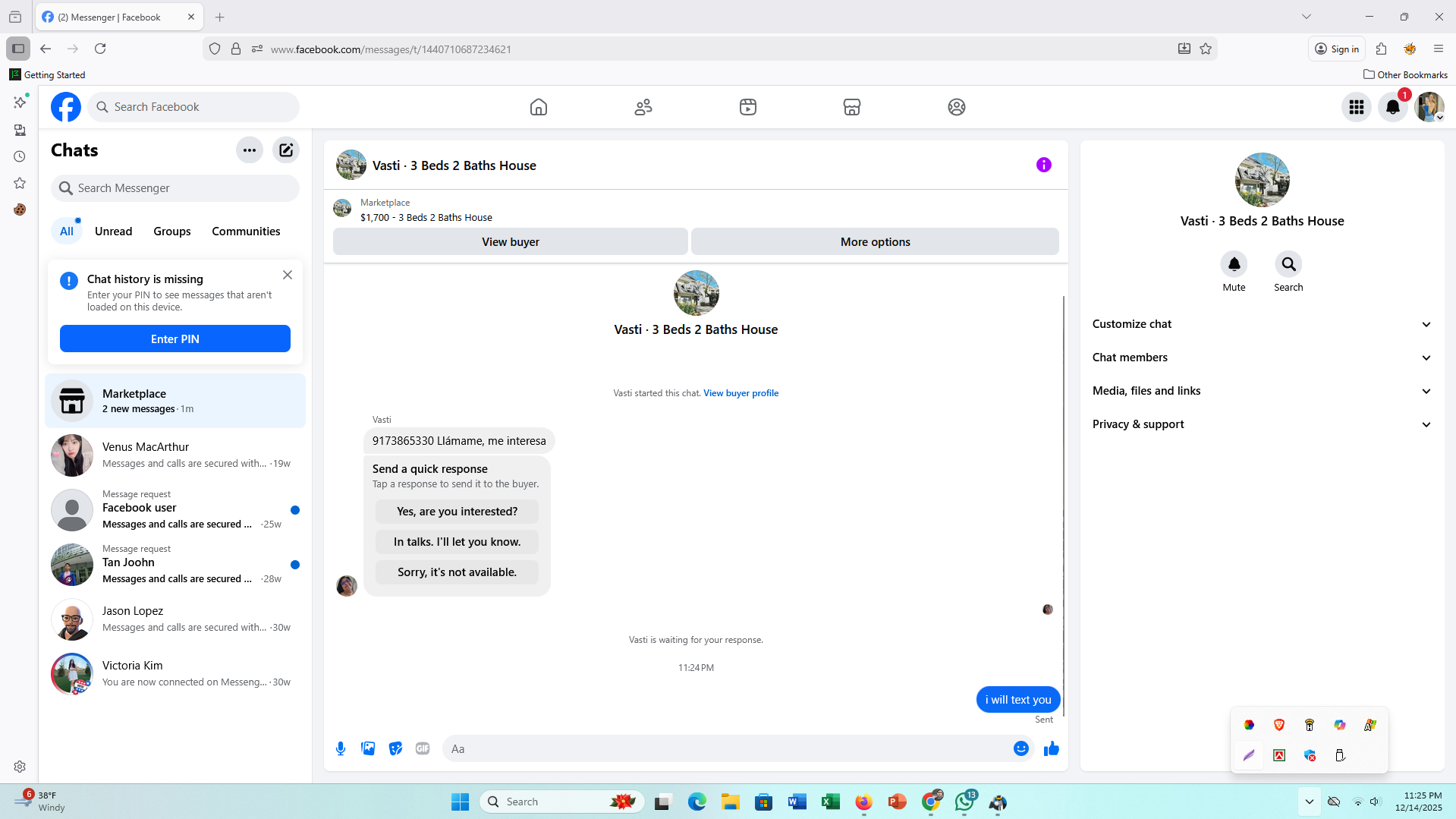
Task: Dismiss the Chat history is missing notice
Action: (288, 275)
